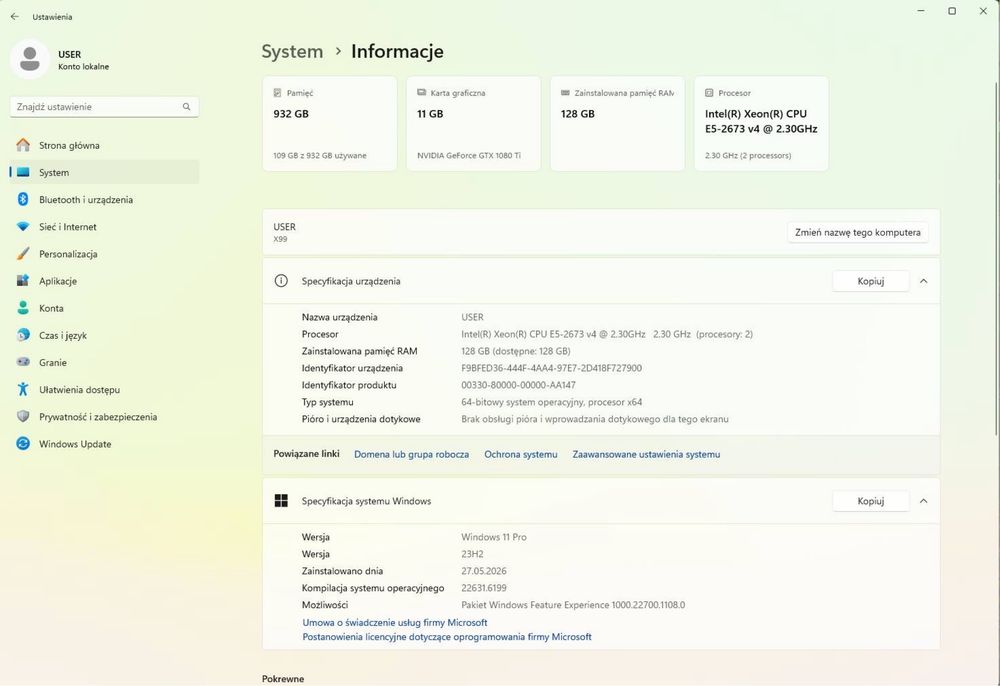The image size is (1000, 686).
Task: Click the Ułatwienia dostępu accessibility icon
Action: [23, 390]
